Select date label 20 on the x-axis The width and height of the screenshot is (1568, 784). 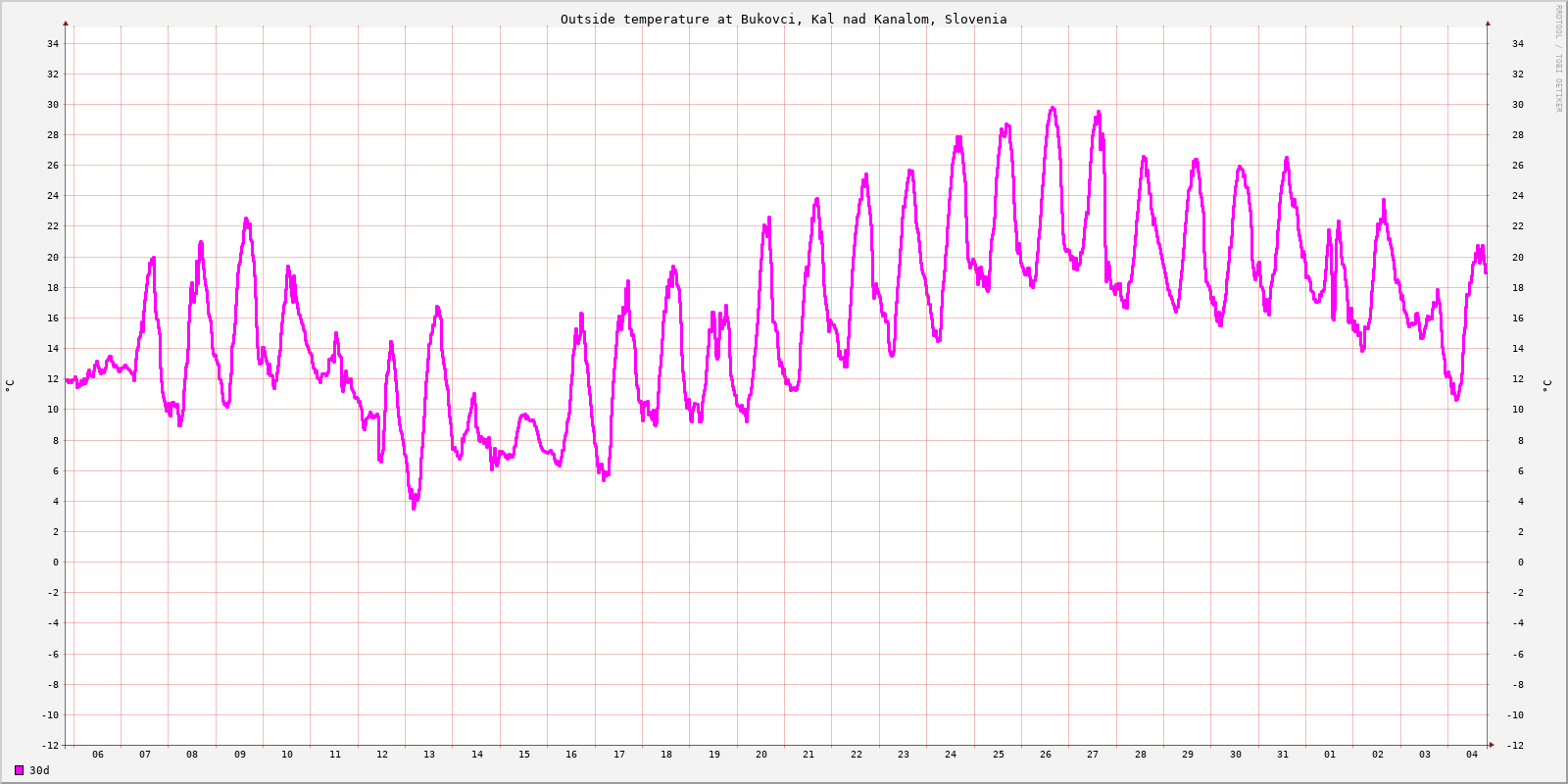point(761,755)
